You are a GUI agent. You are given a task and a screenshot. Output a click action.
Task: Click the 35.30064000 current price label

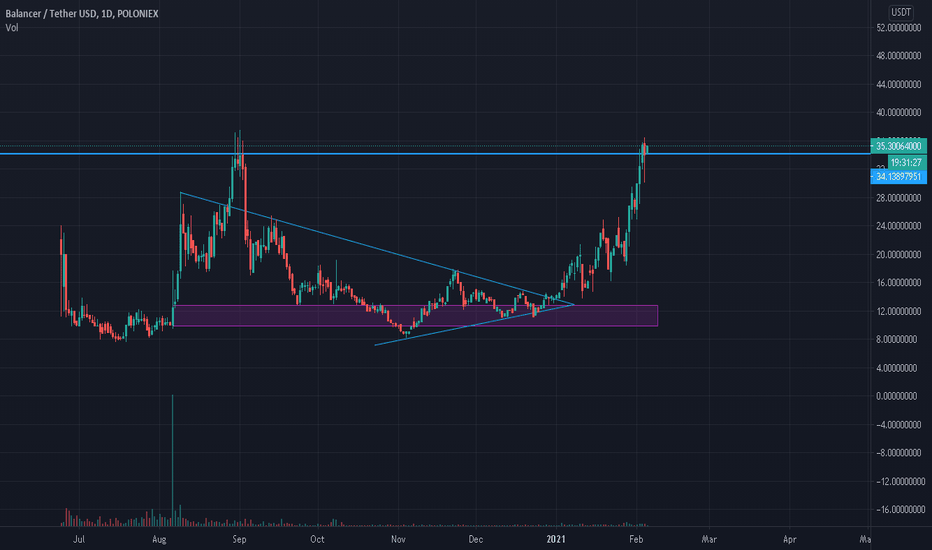[898, 146]
